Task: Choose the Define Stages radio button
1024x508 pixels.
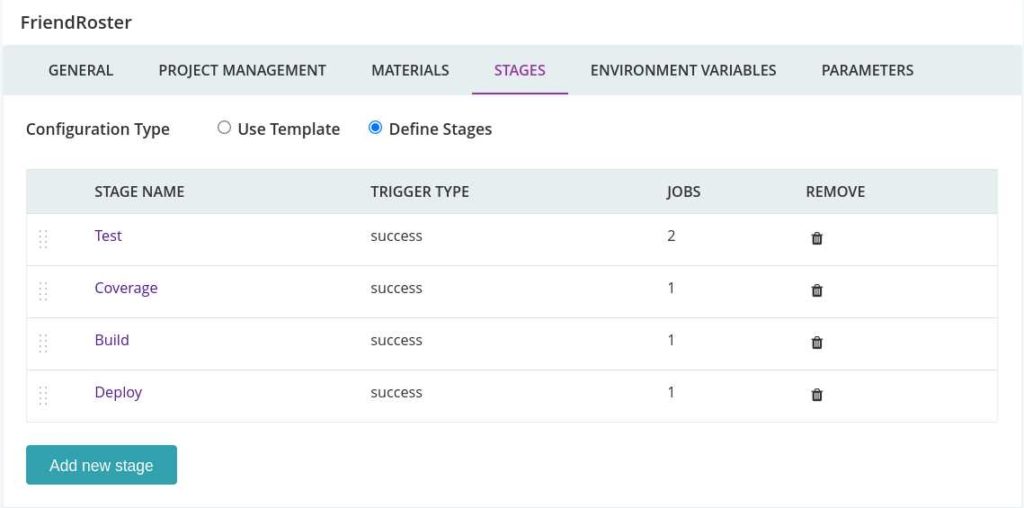Action: (x=375, y=128)
